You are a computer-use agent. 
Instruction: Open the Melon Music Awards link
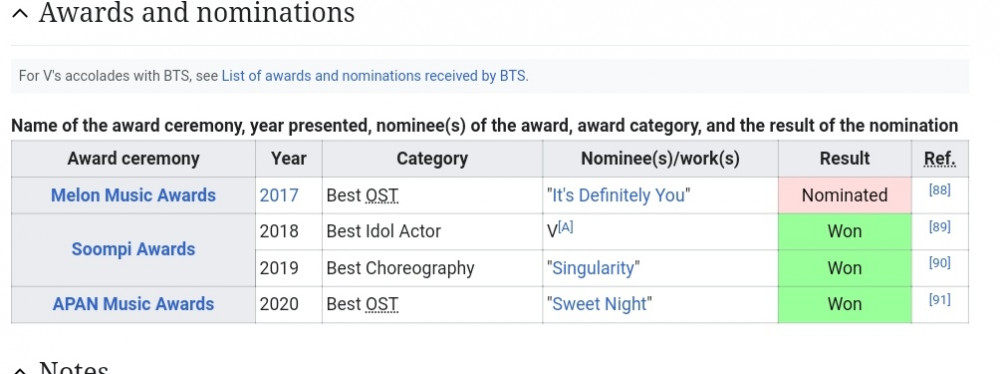(x=133, y=195)
